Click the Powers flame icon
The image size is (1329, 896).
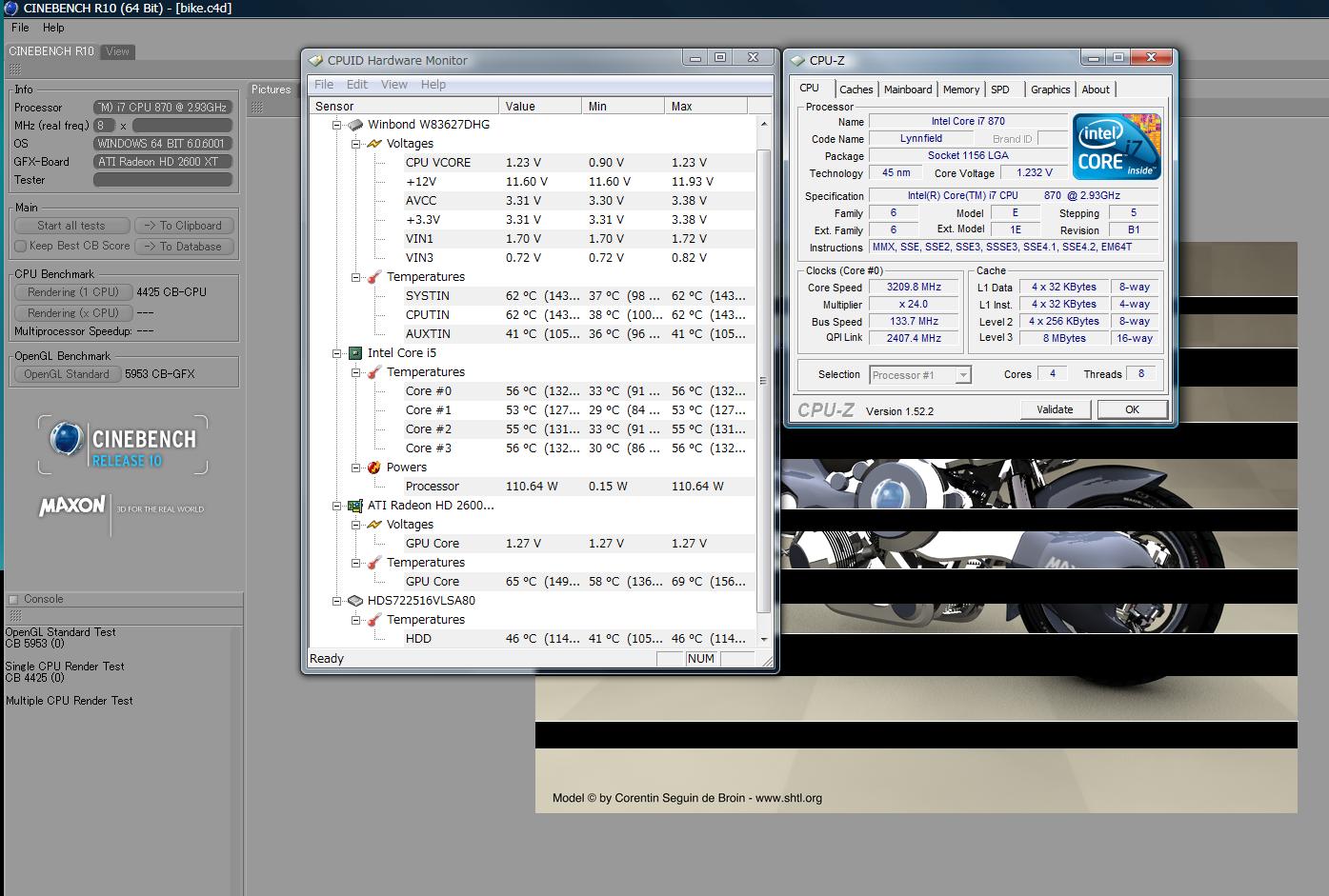tap(374, 468)
